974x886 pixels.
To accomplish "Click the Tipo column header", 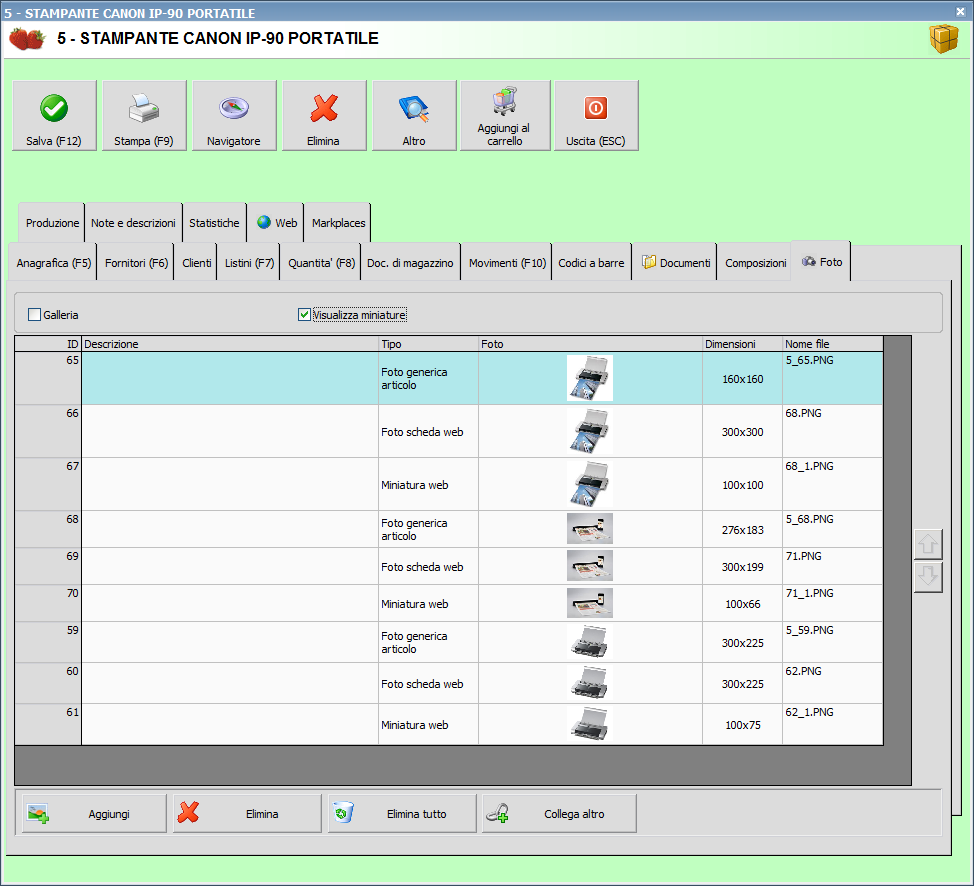I will click(429, 344).
